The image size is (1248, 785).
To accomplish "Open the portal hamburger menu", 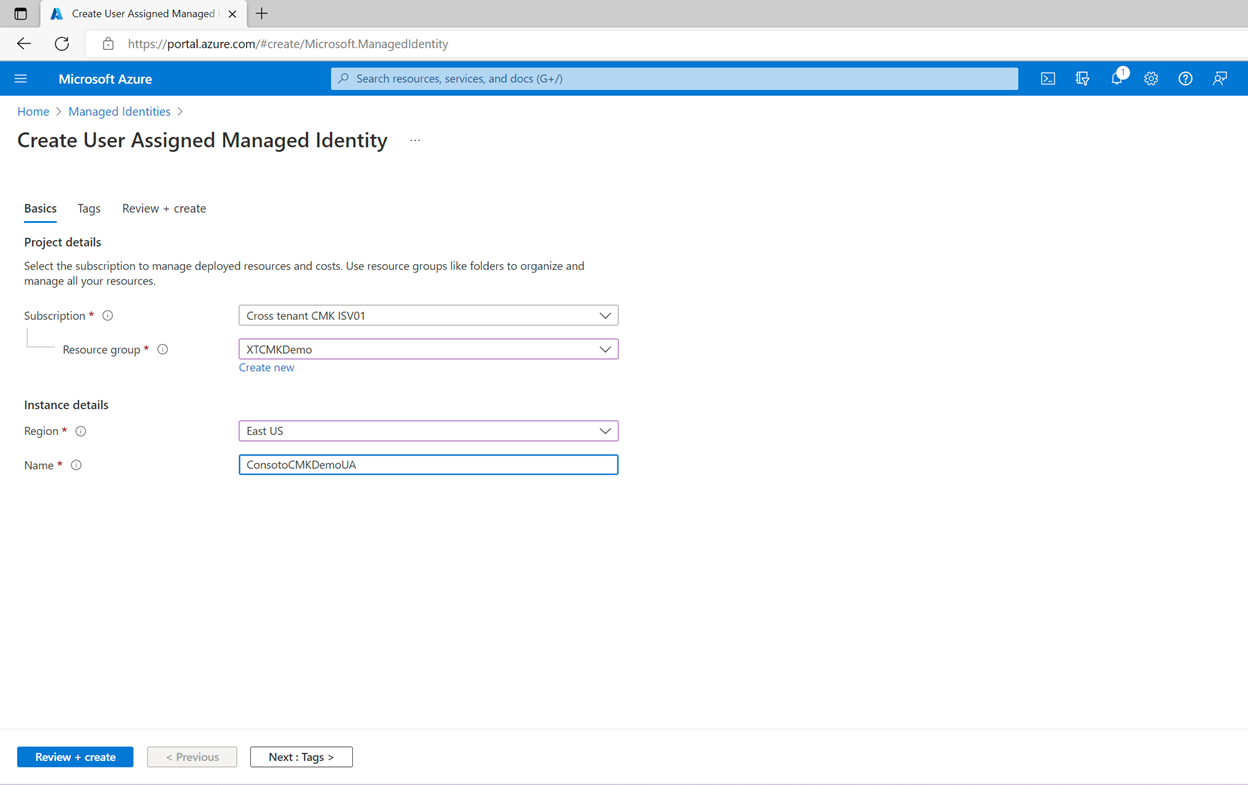I will 20,78.
